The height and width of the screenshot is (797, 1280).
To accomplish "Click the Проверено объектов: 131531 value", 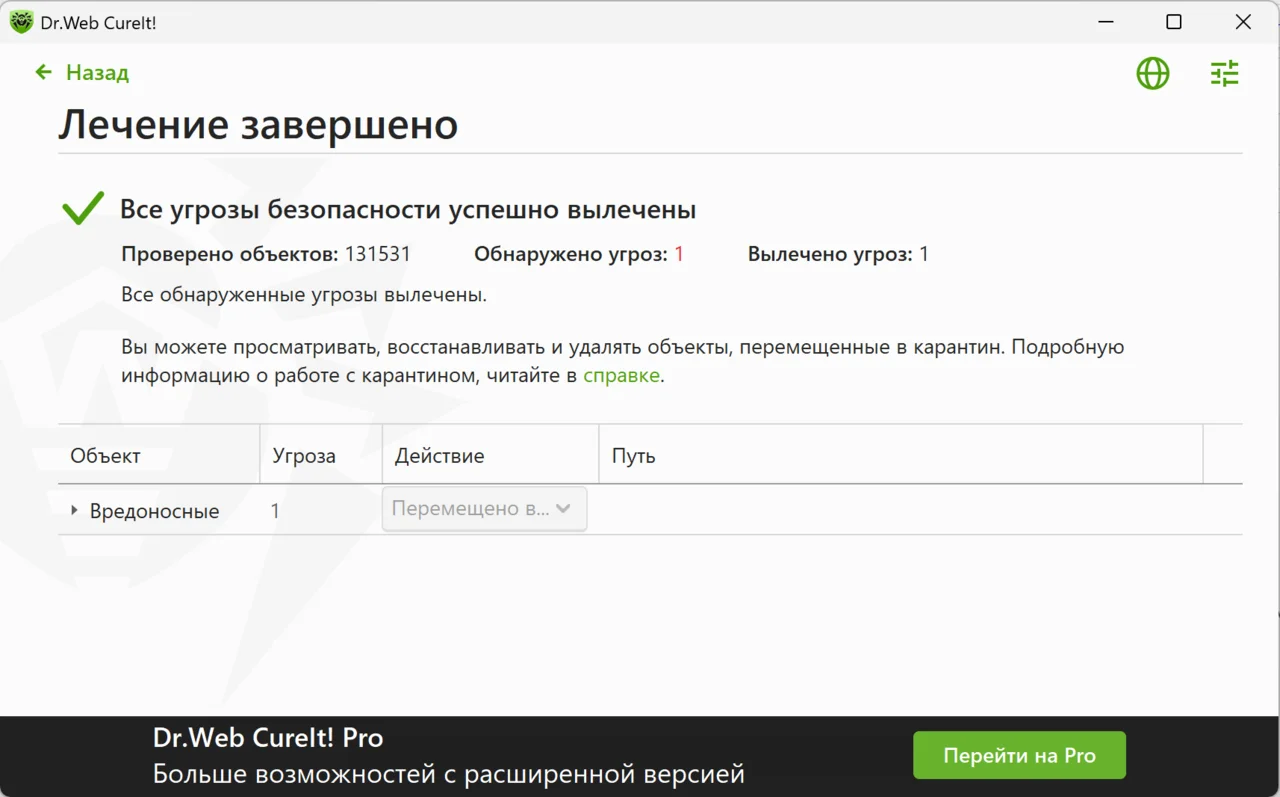I will (378, 254).
